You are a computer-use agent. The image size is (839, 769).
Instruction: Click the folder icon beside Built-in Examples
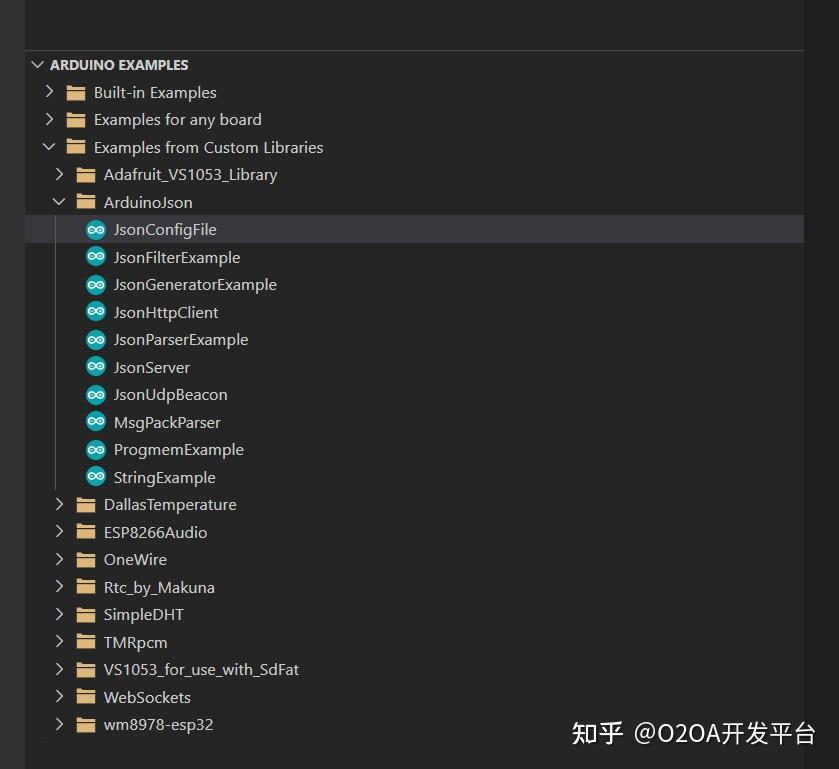[76, 93]
